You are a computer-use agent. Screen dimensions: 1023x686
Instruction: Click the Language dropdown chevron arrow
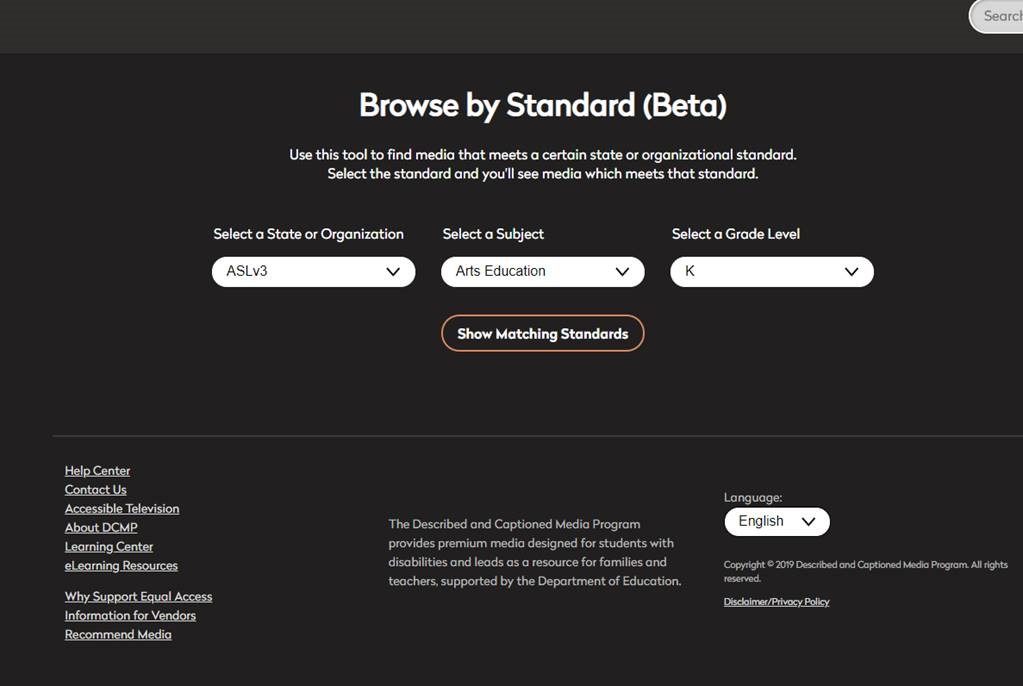(809, 521)
